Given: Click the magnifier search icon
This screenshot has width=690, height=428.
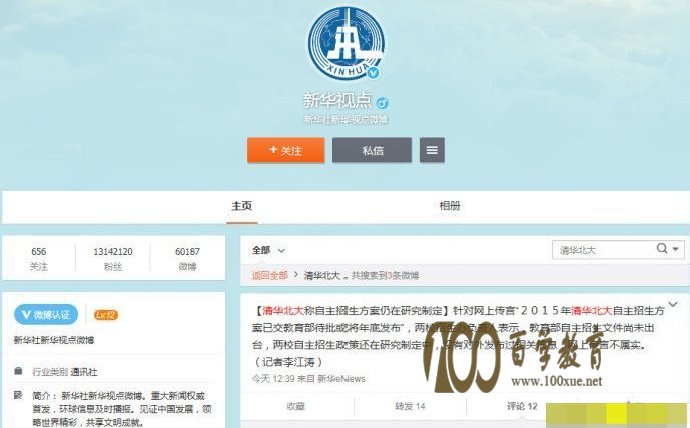Looking at the screenshot, I should (661, 249).
